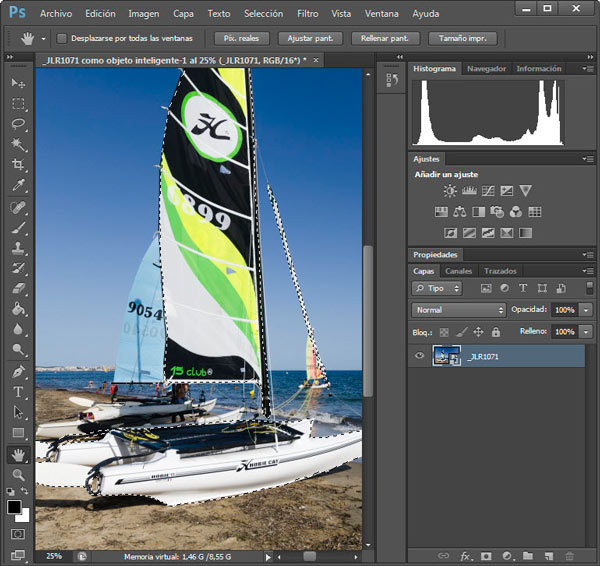Toggle lock transparent pixels
Image resolution: width=600 pixels, height=566 pixels.
pyautogui.click(x=444, y=332)
